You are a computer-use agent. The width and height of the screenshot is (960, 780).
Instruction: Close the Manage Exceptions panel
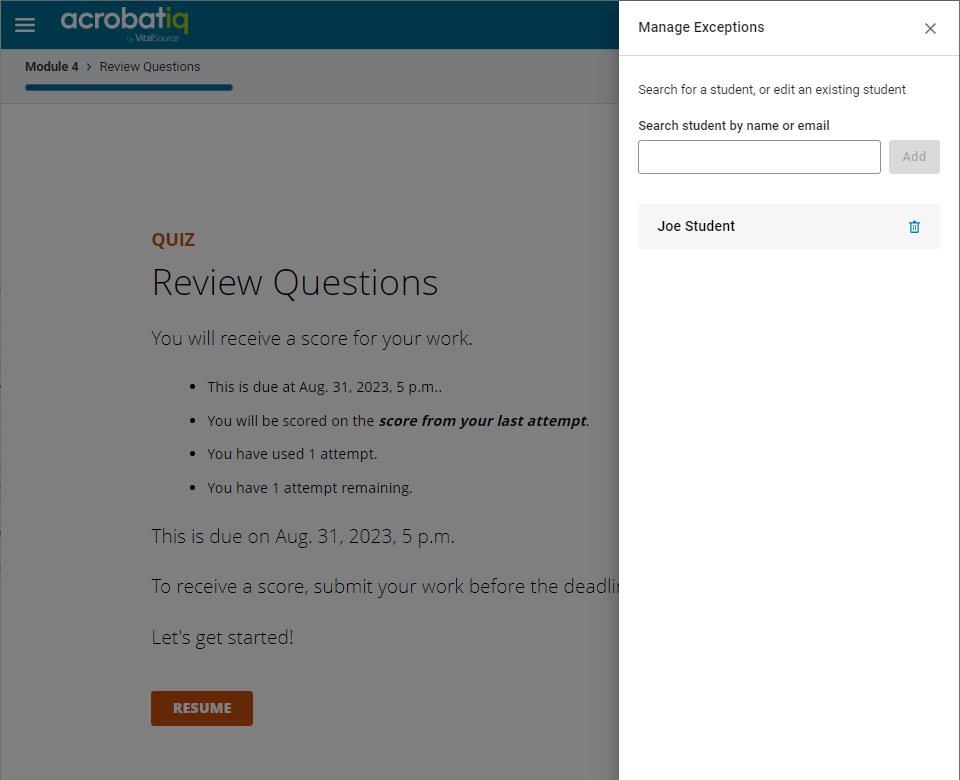pyautogui.click(x=930, y=28)
